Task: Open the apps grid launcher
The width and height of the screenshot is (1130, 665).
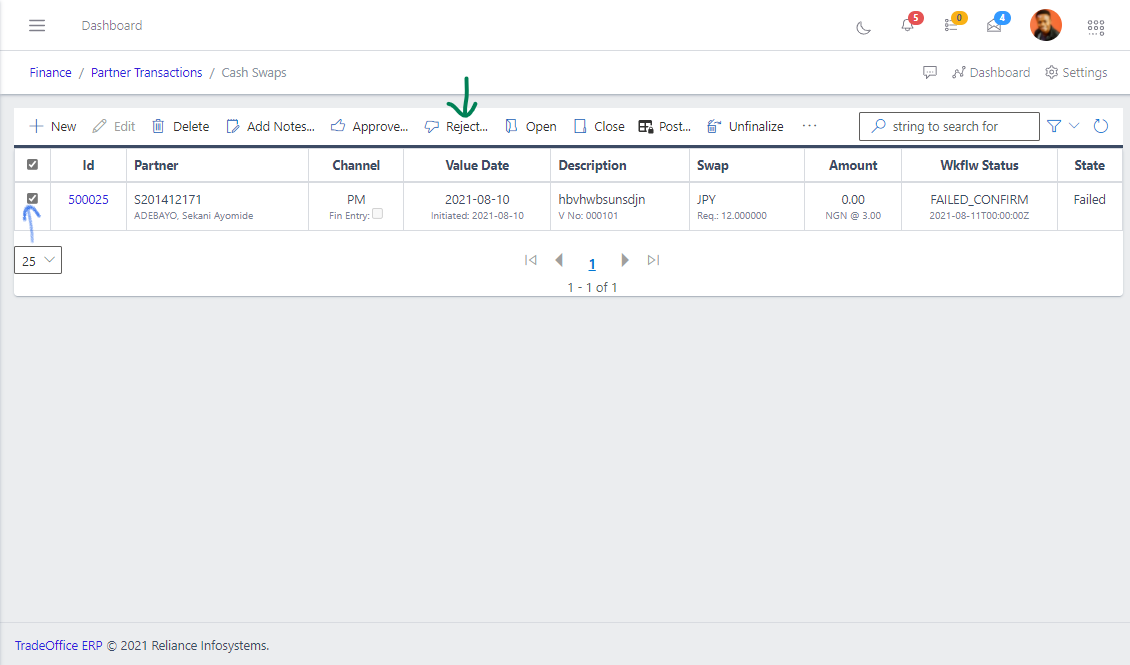Action: coord(1096,27)
